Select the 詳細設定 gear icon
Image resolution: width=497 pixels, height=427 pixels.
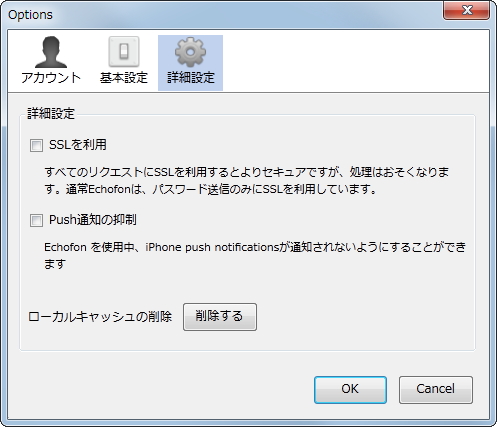click(x=190, y=52)
